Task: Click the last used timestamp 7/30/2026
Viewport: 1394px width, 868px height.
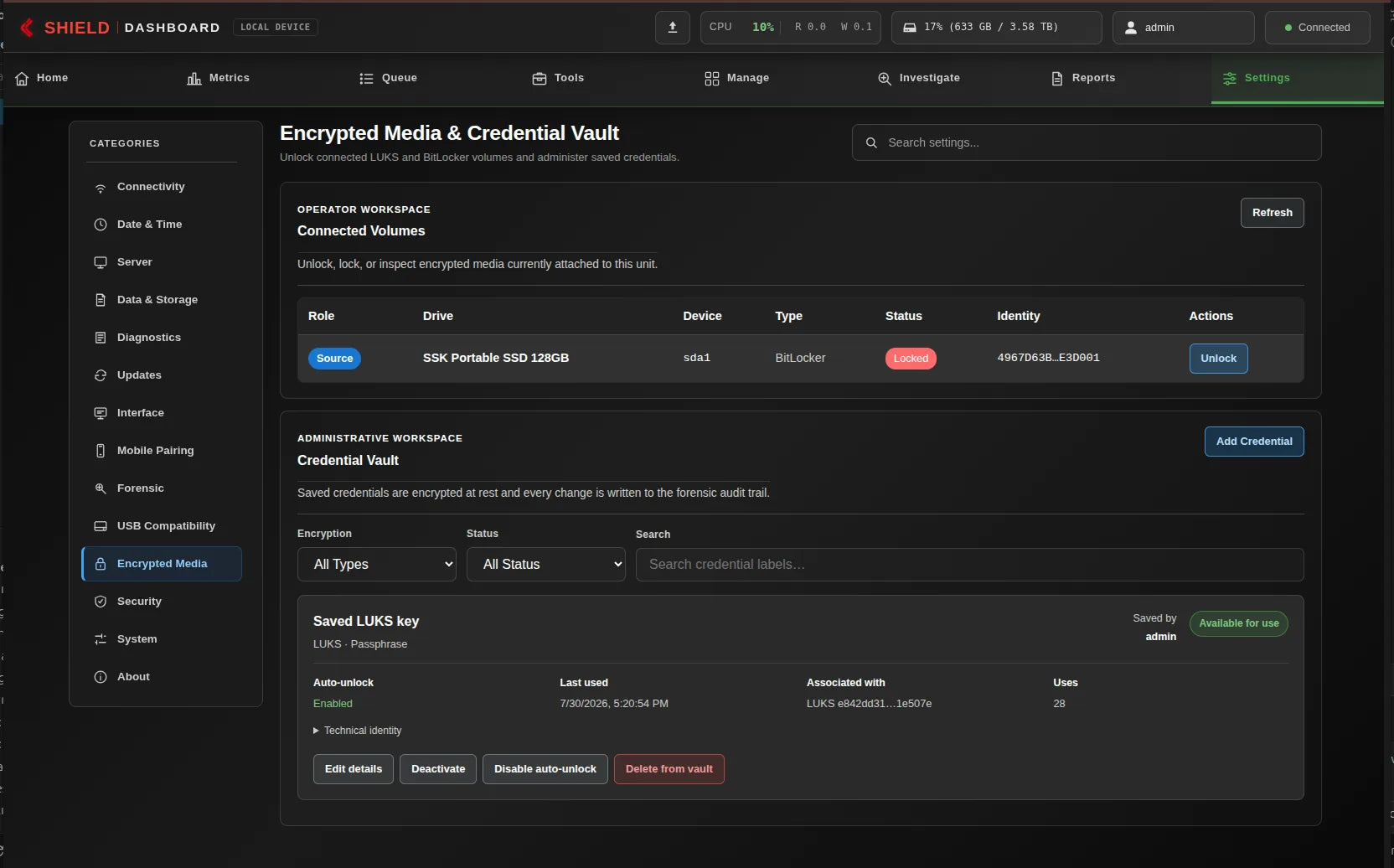Action: pos(614,704)
